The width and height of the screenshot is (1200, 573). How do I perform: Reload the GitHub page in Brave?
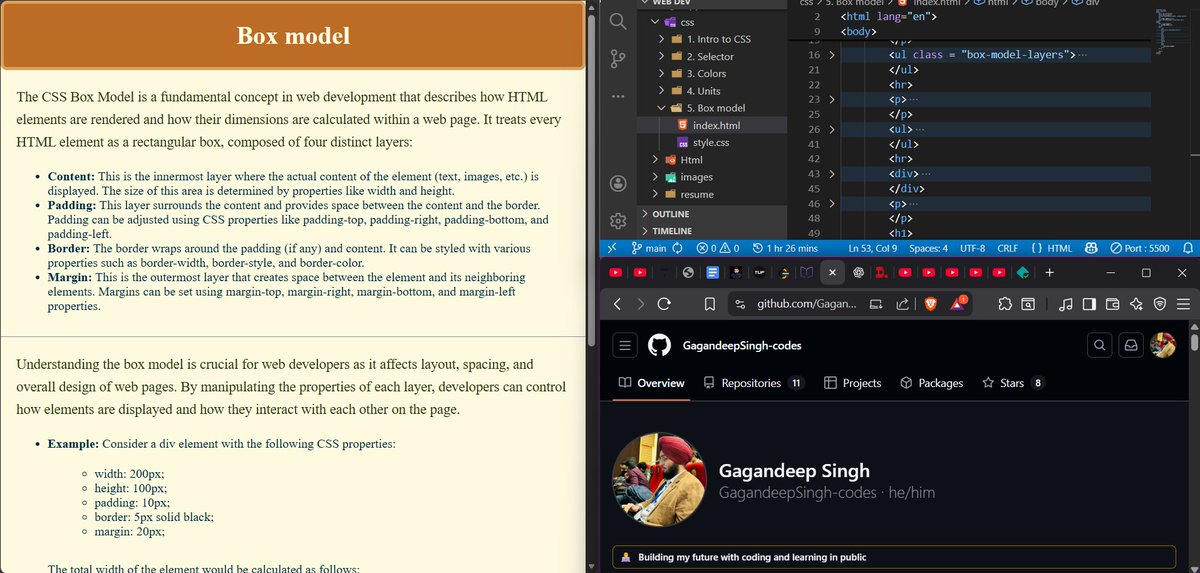663,304
